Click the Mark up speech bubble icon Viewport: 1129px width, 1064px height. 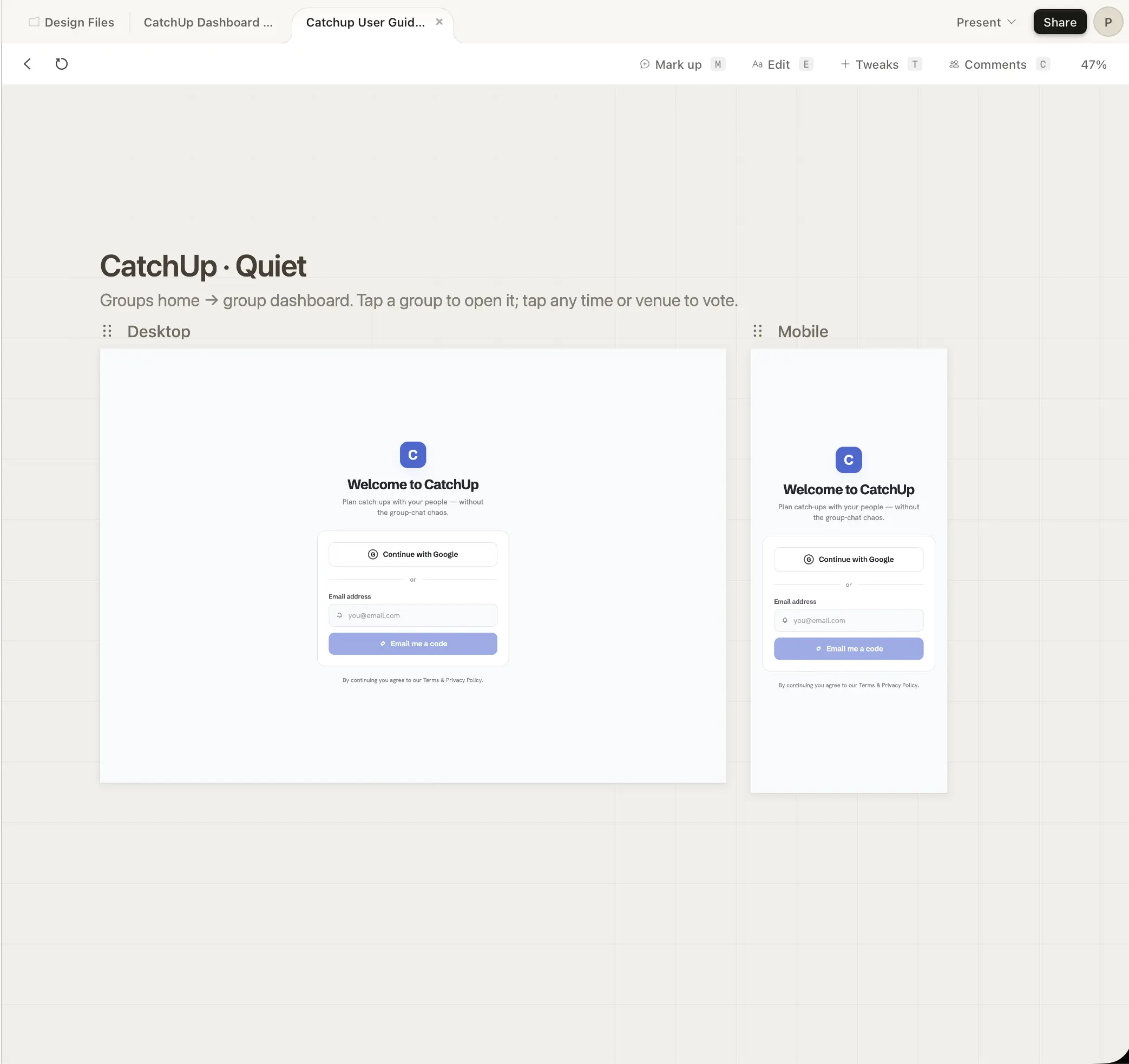click(645, 64)
